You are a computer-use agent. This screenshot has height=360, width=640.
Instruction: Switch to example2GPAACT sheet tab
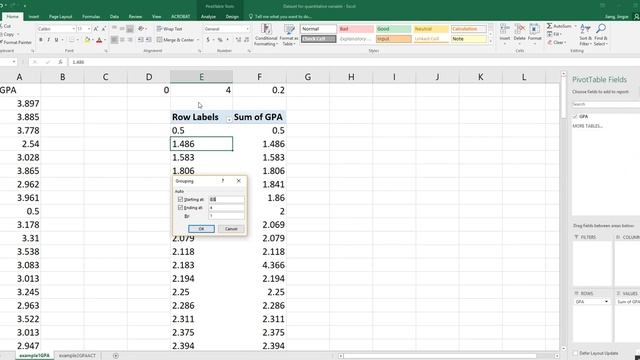point(77,356)
